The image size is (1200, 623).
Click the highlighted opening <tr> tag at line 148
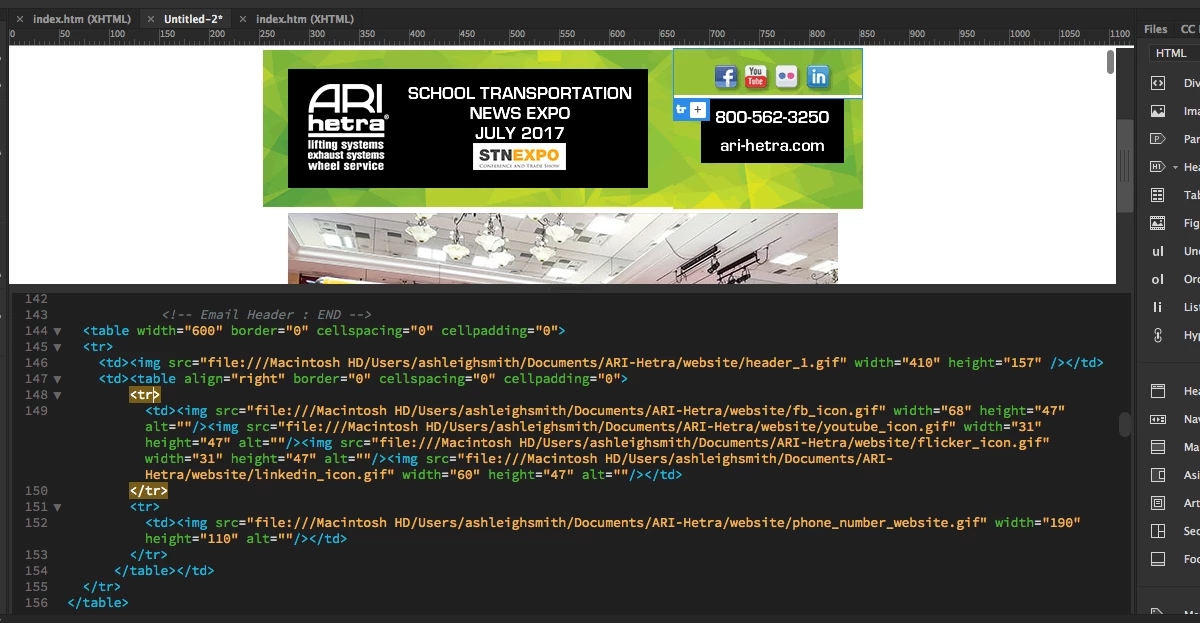coord(144,395)
